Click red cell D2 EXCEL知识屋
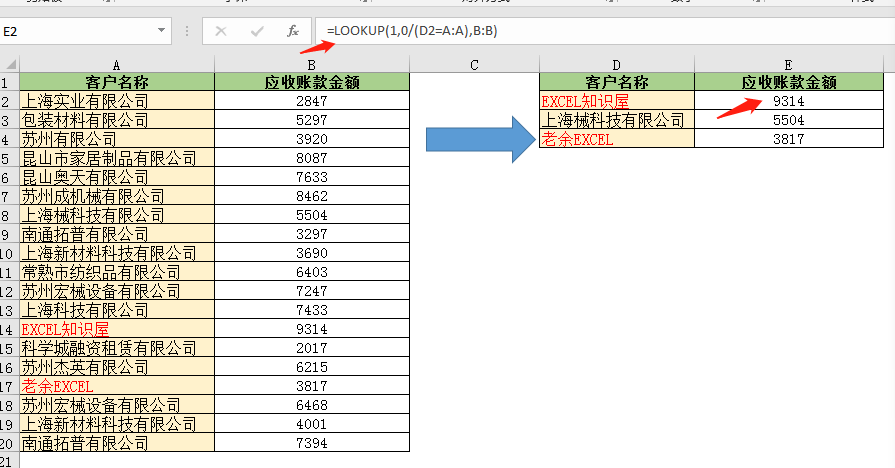Screen dimensions: 895x468 (x=616, y=101)
